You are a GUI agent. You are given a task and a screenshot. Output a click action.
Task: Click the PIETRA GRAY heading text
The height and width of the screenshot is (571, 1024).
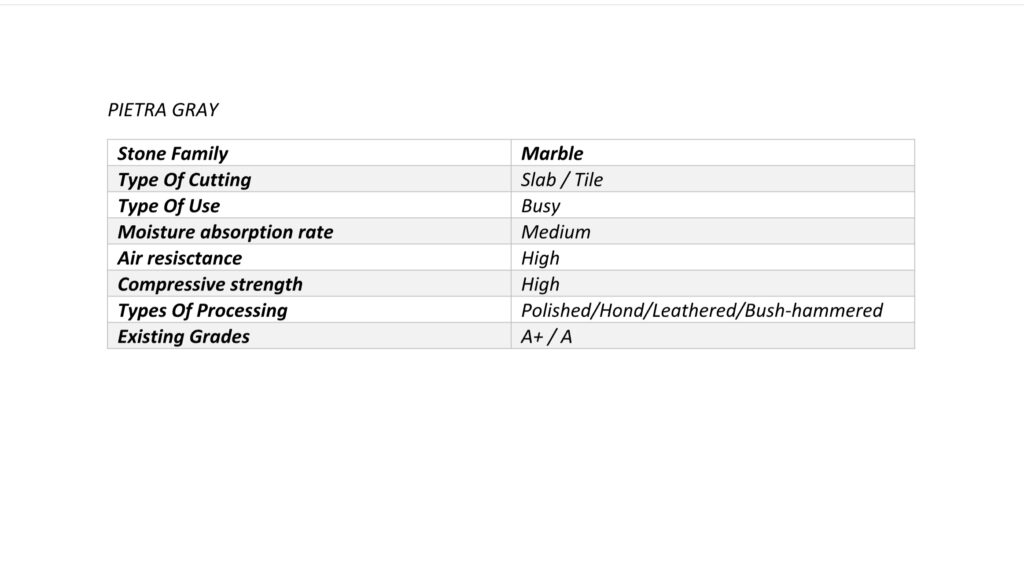pos(162,110)
